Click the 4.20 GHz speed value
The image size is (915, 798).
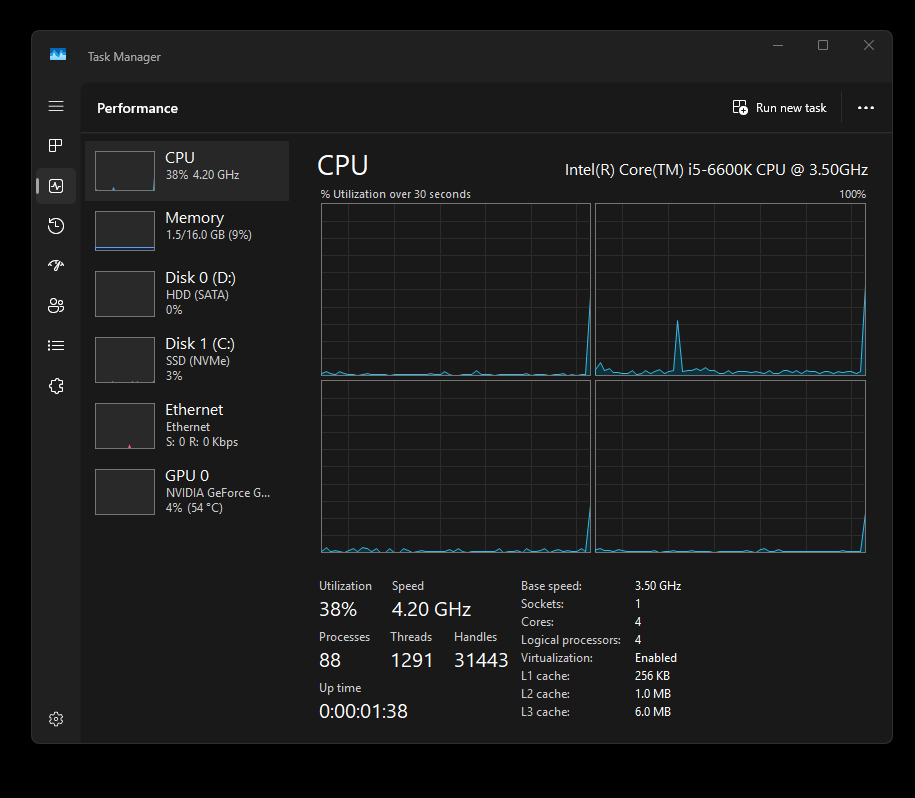click(431, 610)
